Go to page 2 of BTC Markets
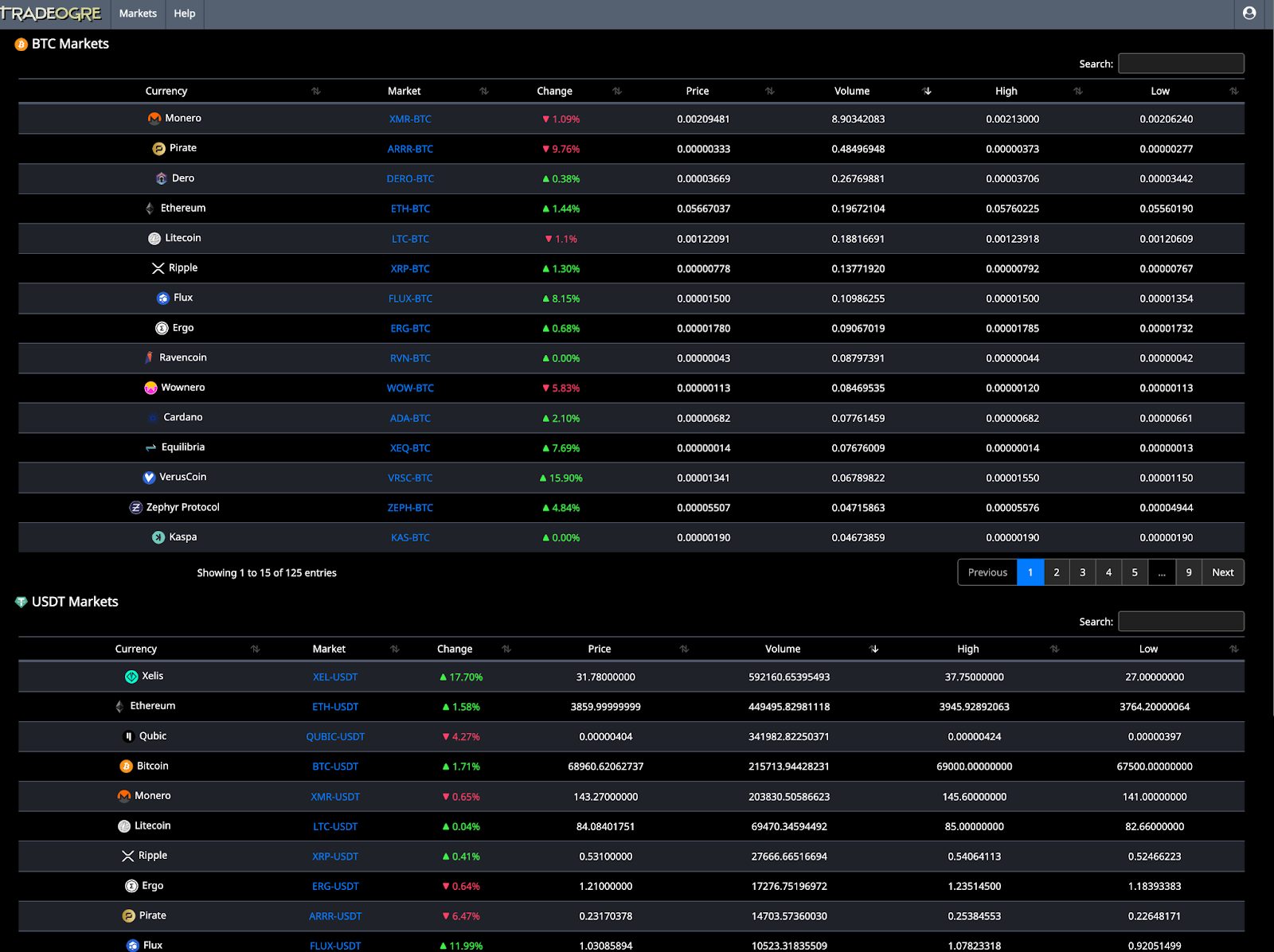The width and height of the screenshot is (1274, 952). (x=1057, y=572)
